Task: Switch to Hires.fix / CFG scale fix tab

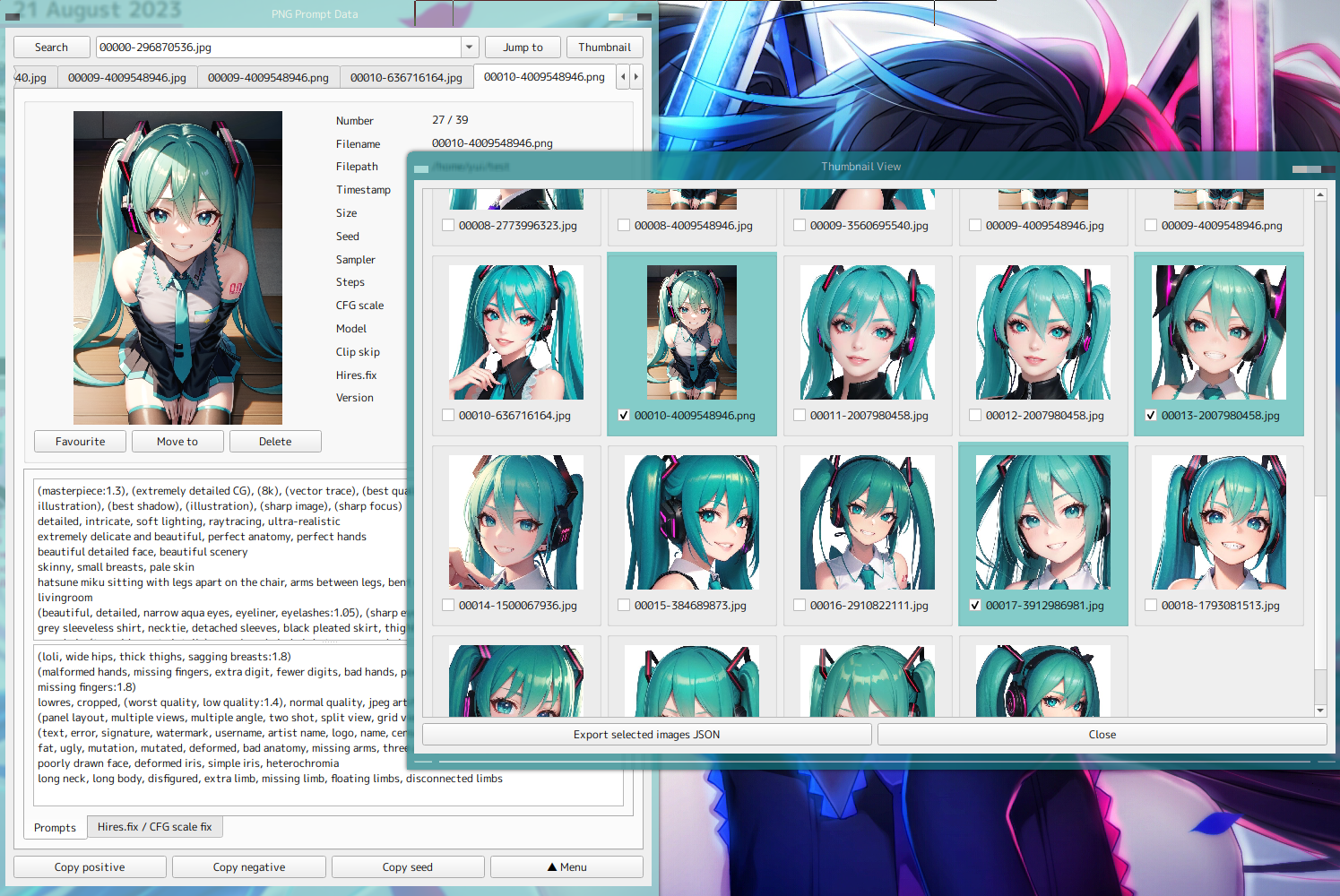Action: click(154, 827)
